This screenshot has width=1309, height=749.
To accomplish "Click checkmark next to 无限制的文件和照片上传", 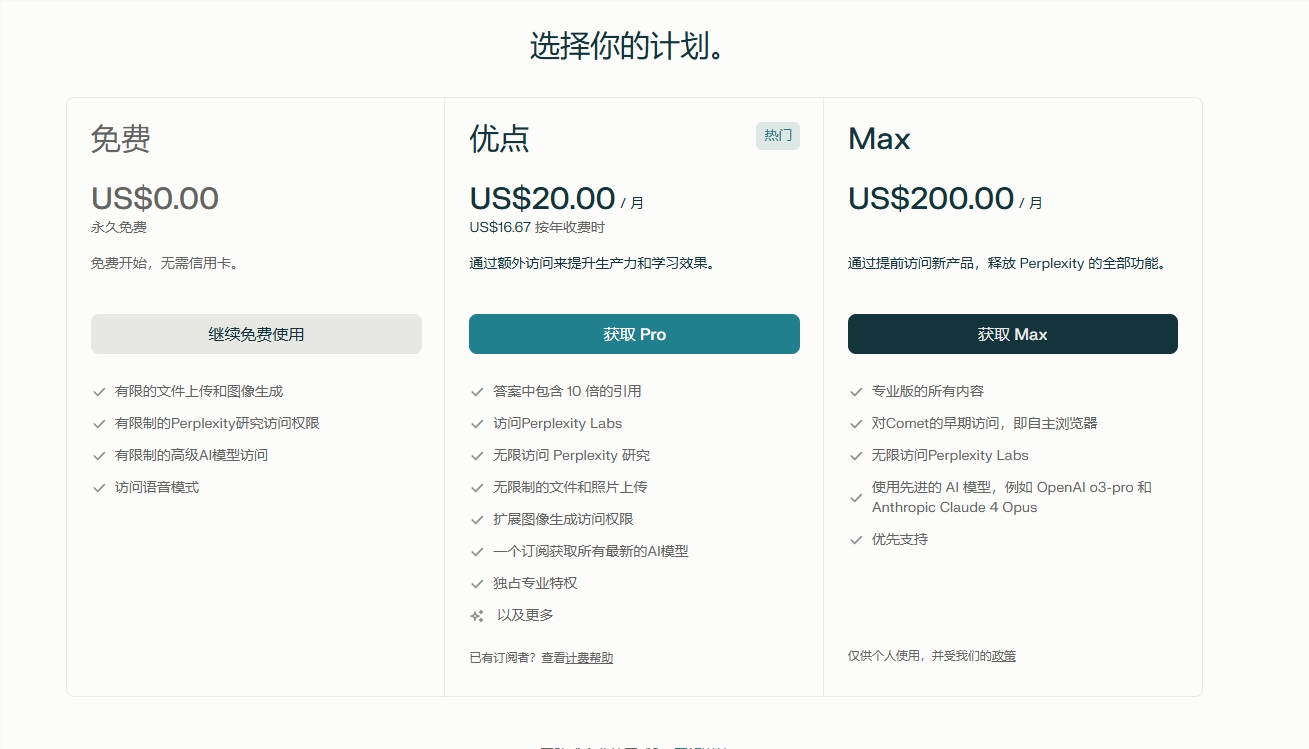I will 477,488.
